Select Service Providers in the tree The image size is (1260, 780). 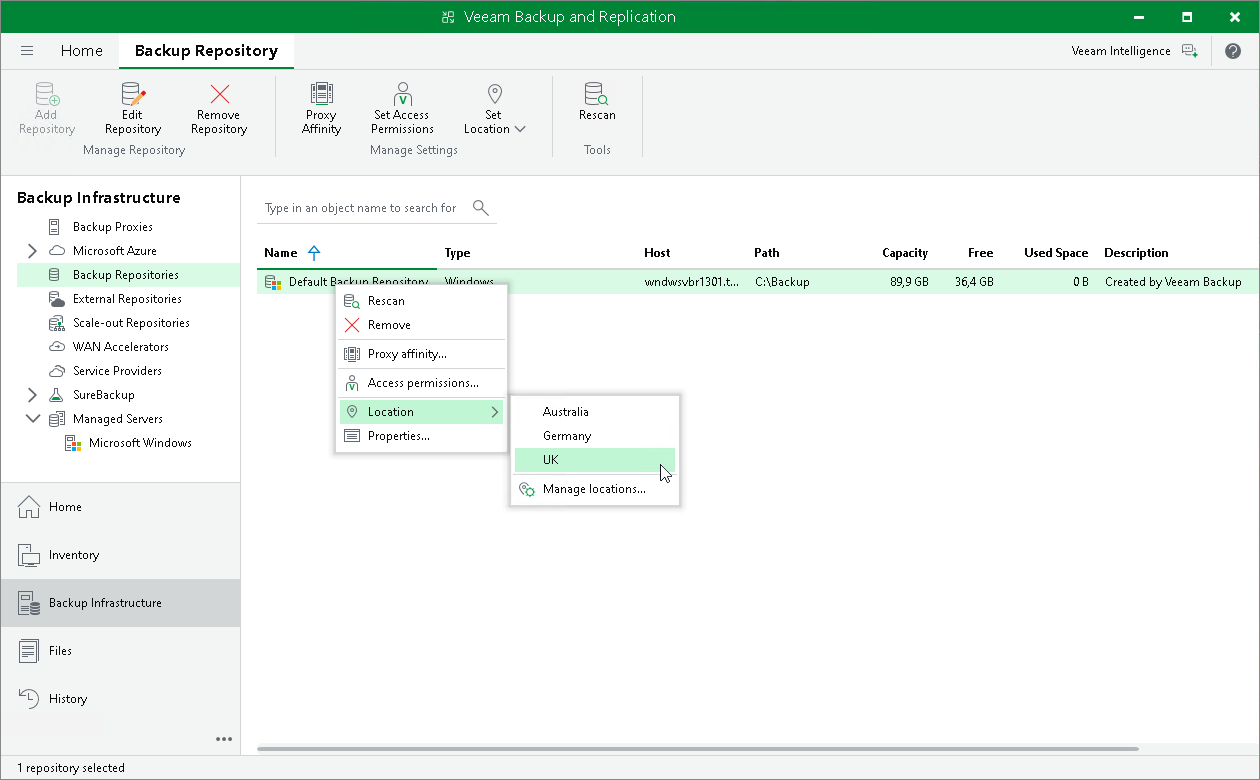(117, 371)
